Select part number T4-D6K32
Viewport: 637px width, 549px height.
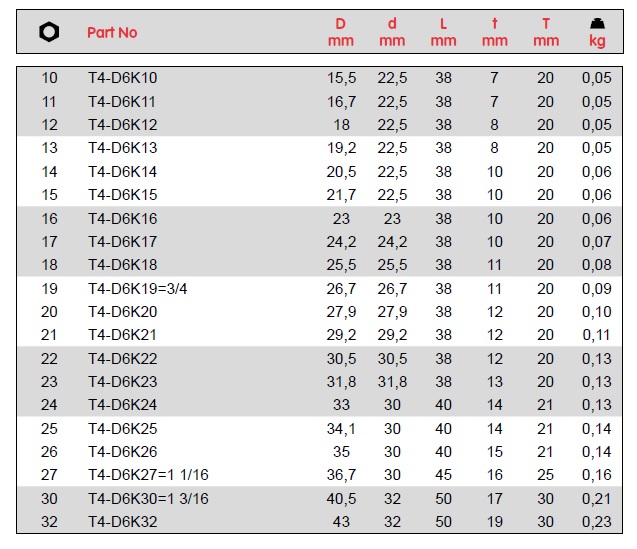pos(122,521)
